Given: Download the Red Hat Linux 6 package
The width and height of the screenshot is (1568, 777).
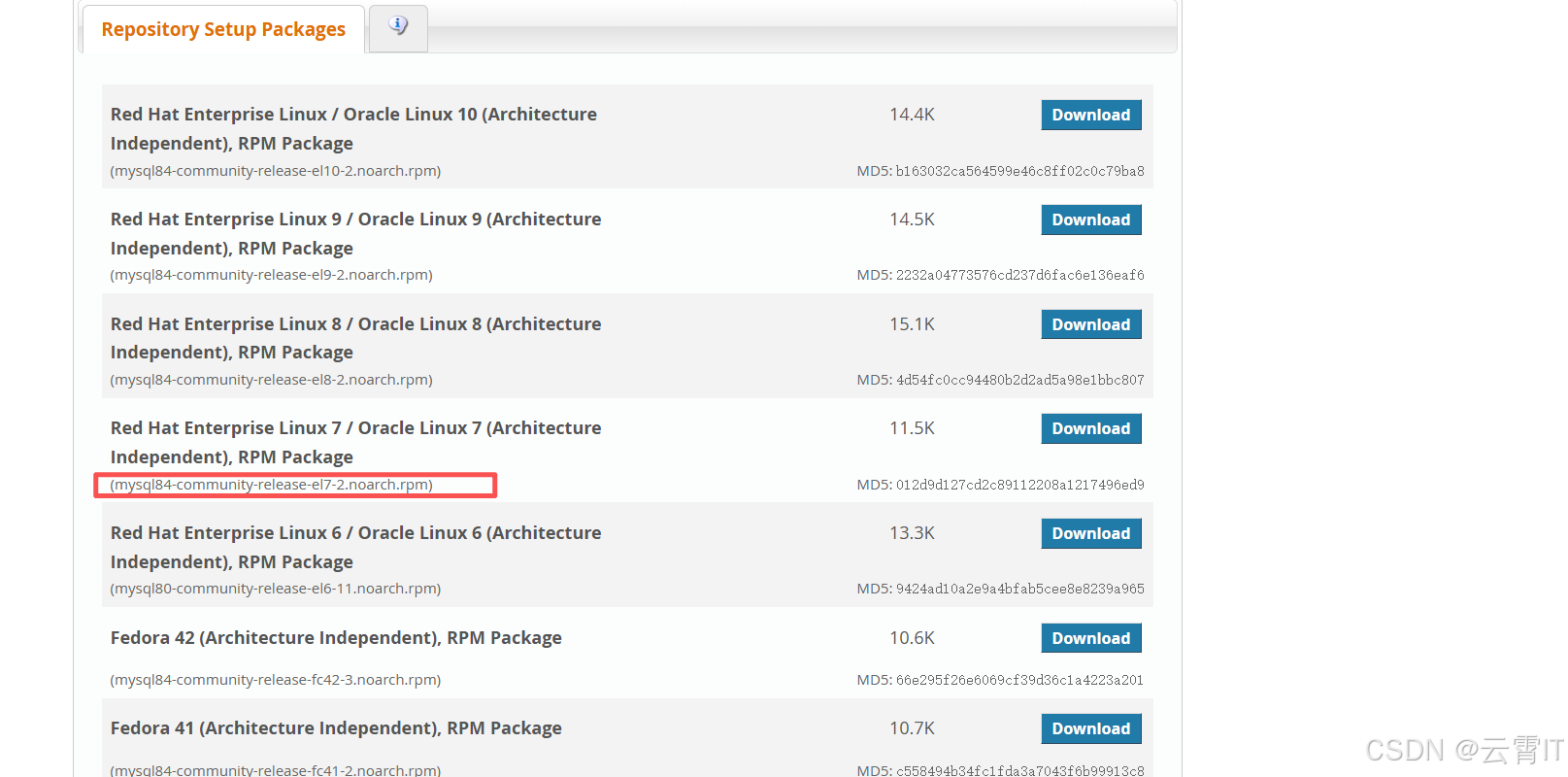Looking at the screenshot, I should click(1091, 533).
